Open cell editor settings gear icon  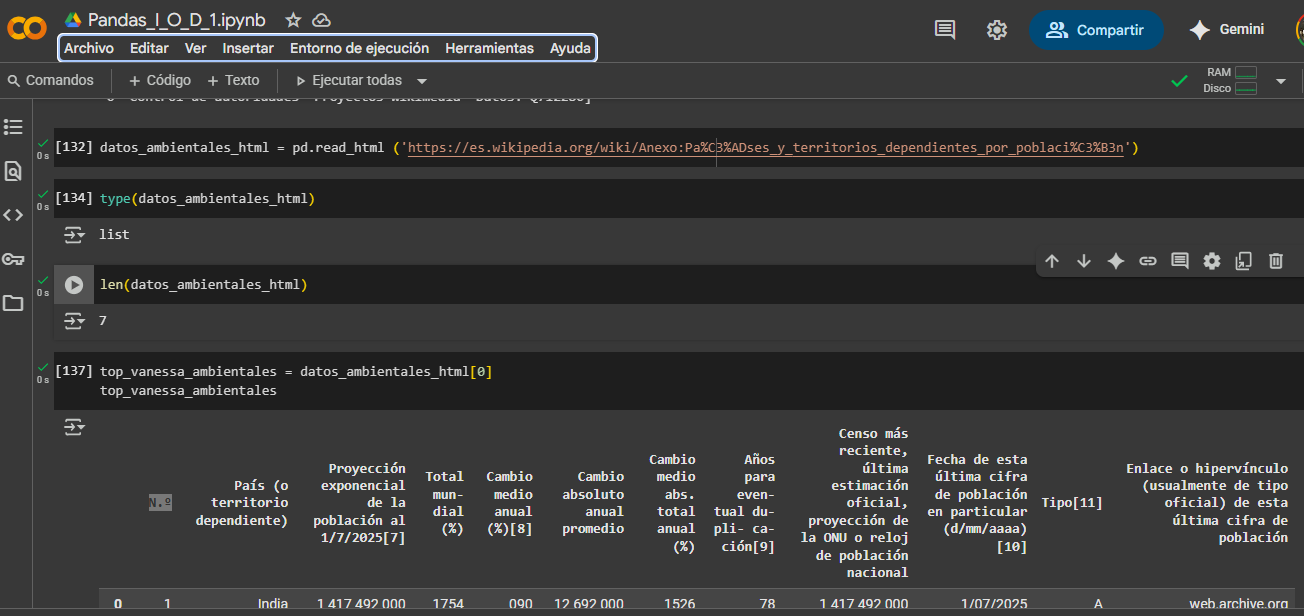1212,261
